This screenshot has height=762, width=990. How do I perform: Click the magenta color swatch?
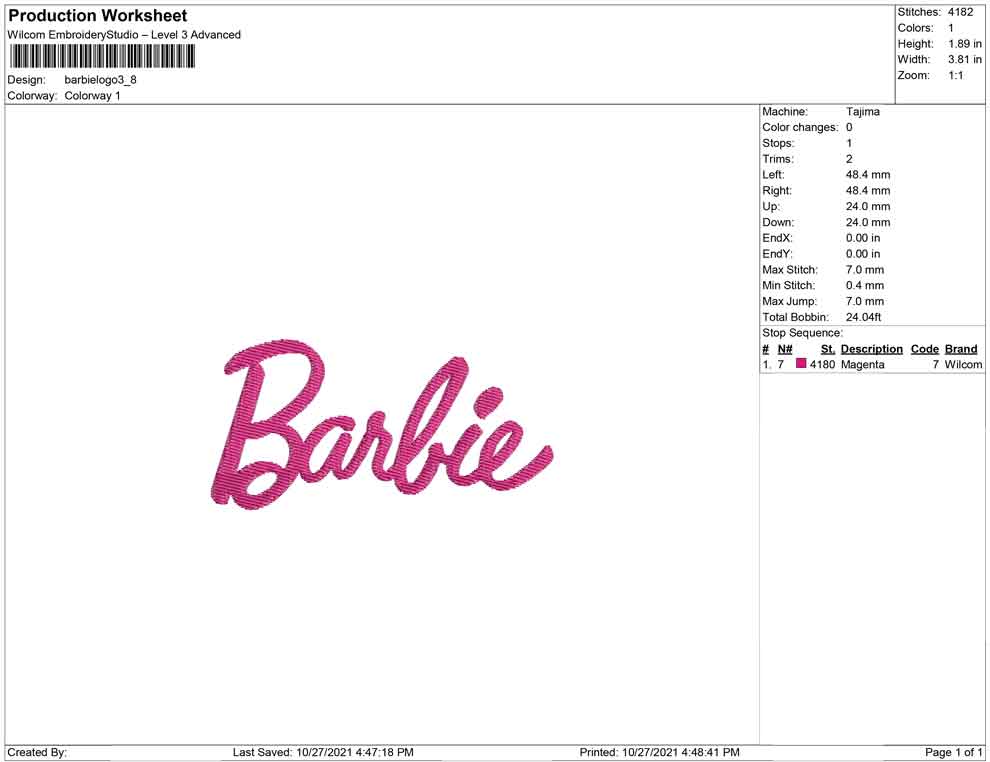801,363
